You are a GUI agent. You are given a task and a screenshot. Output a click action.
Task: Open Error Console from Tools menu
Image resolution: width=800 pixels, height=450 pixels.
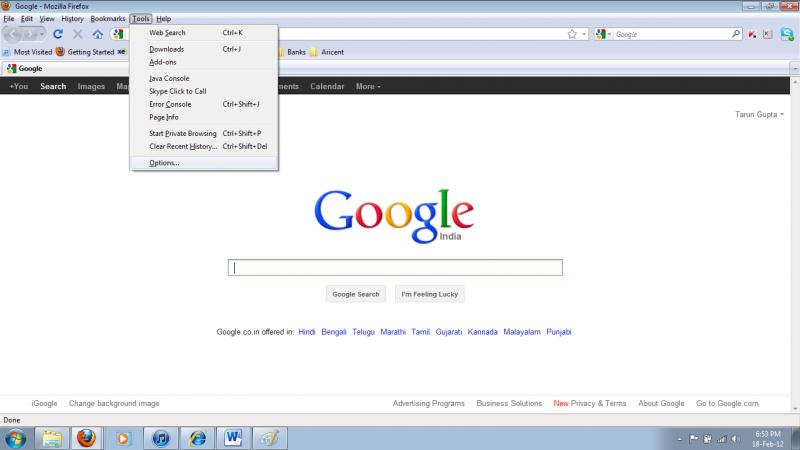(x=204, y=104)
